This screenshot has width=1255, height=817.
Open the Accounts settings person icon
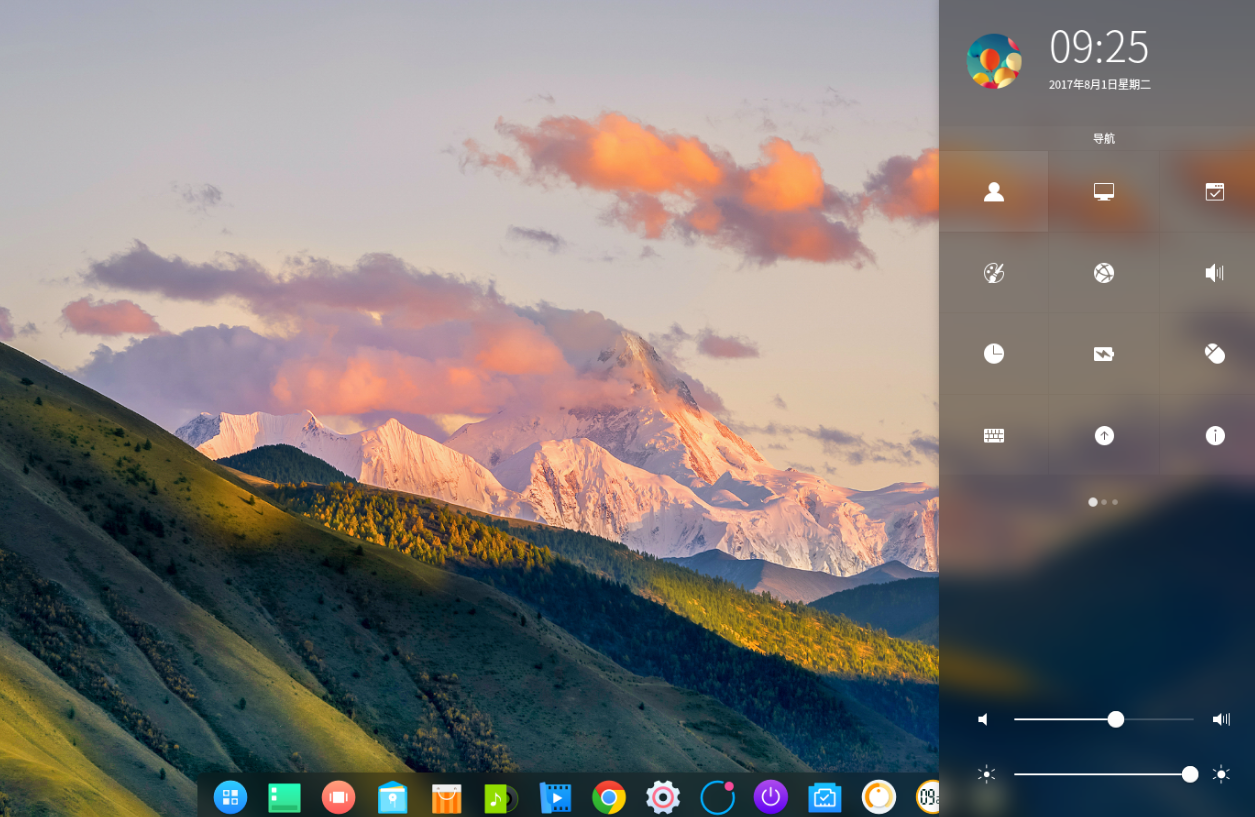pos(993,192)
